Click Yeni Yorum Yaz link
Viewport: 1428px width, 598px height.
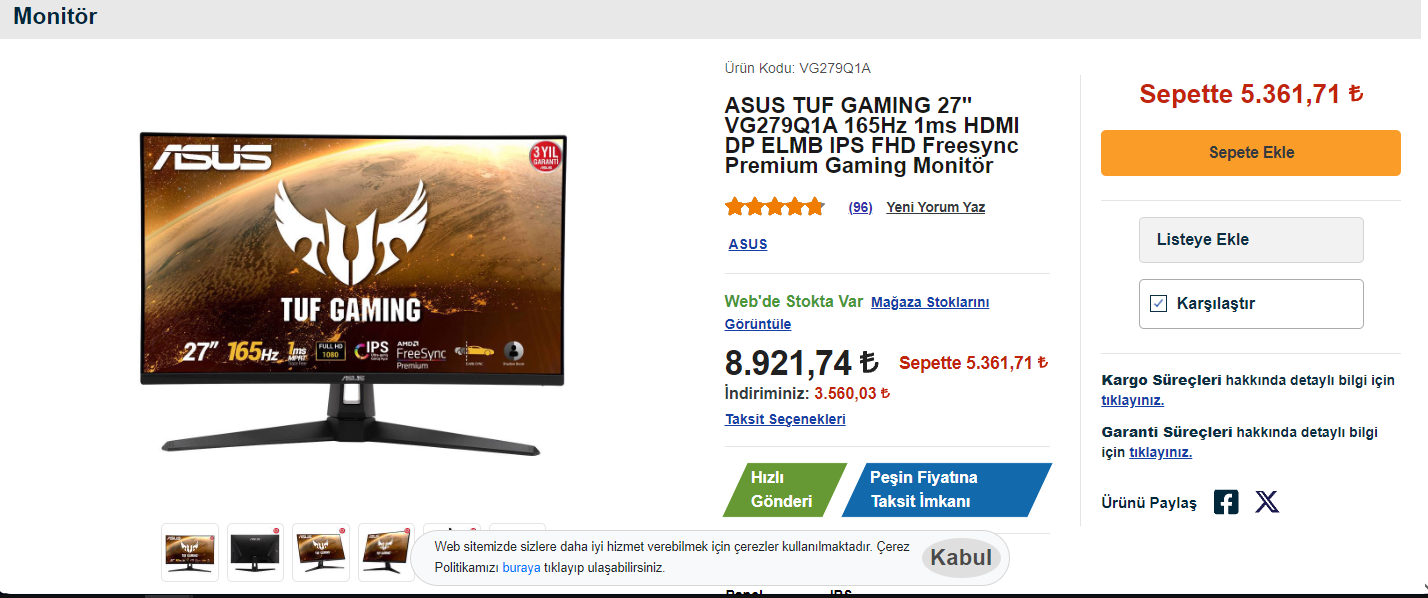point(936,208)
